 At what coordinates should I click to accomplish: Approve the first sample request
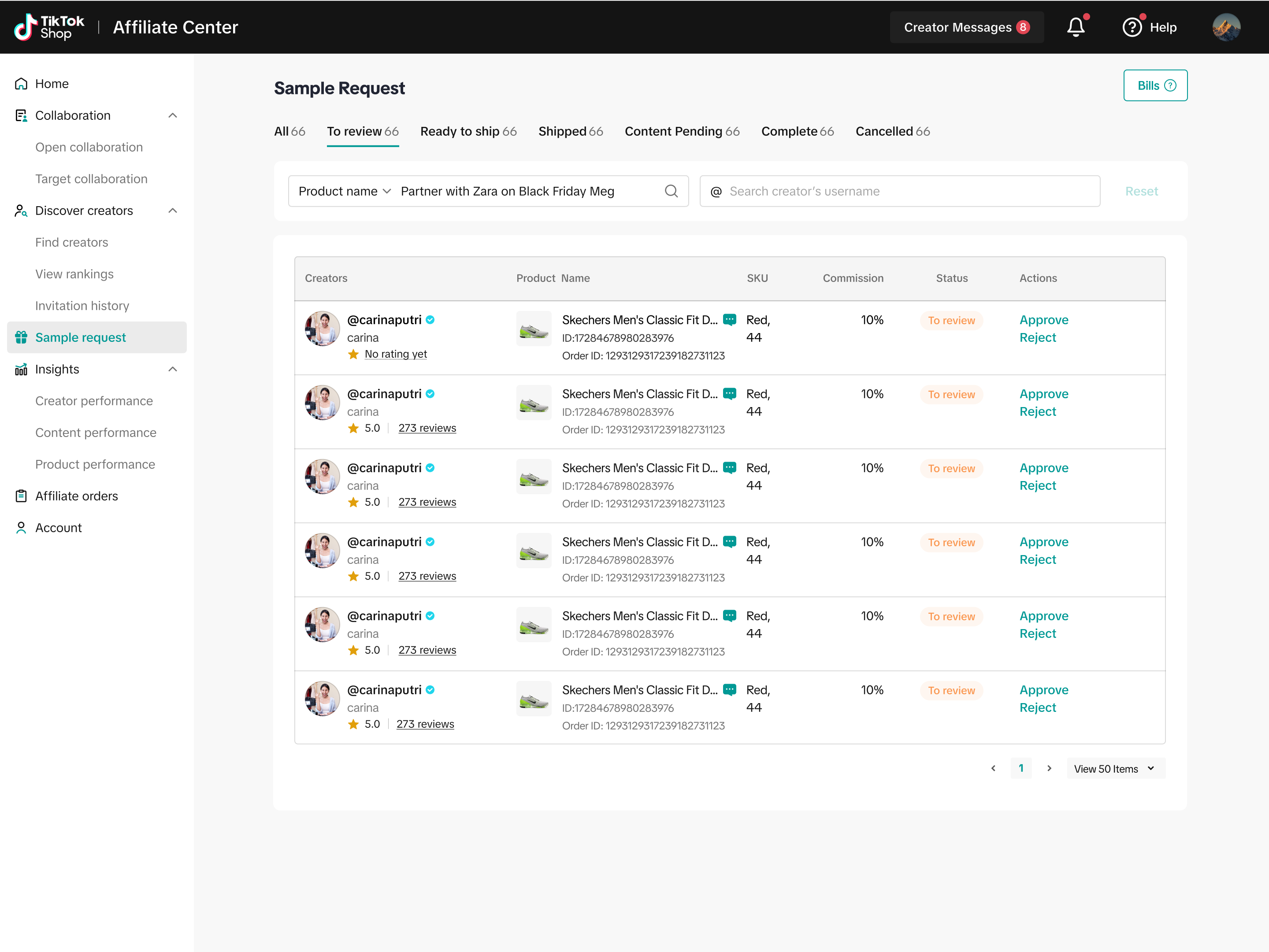tap(1043, 319)
